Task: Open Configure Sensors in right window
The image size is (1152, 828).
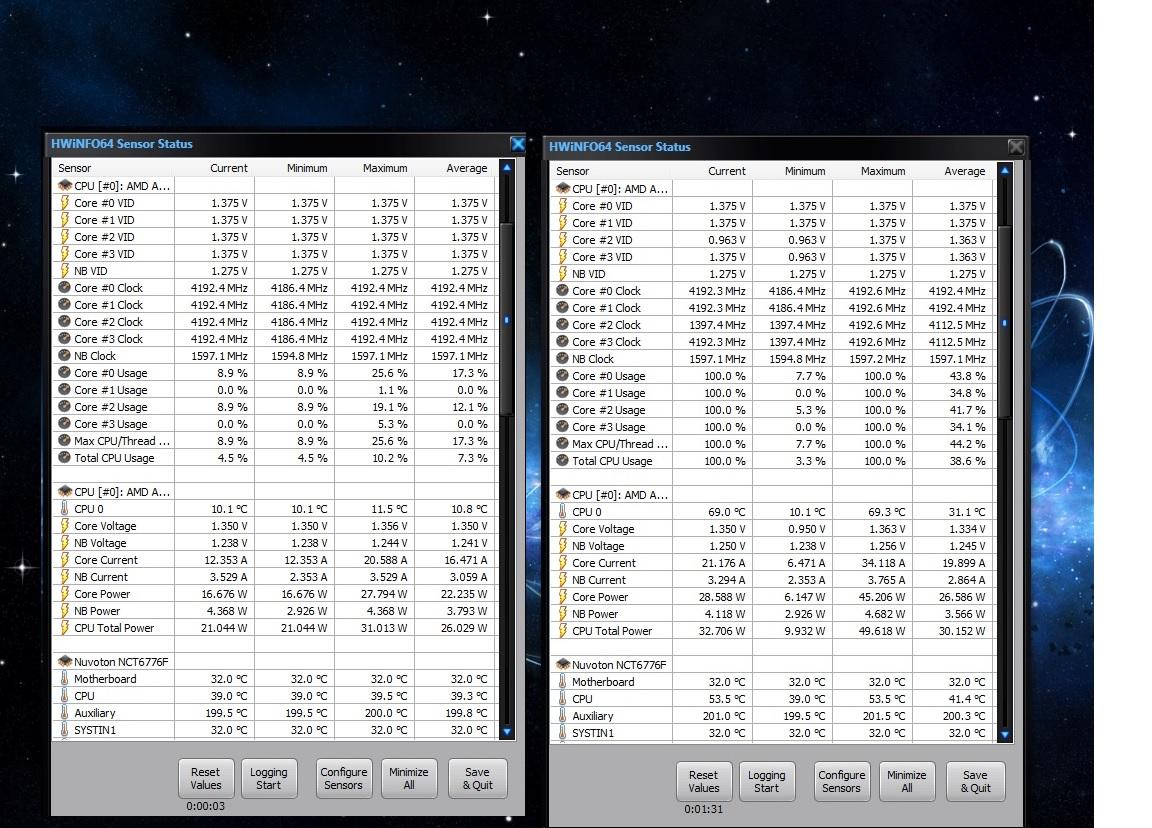Action: coord(842,781)
